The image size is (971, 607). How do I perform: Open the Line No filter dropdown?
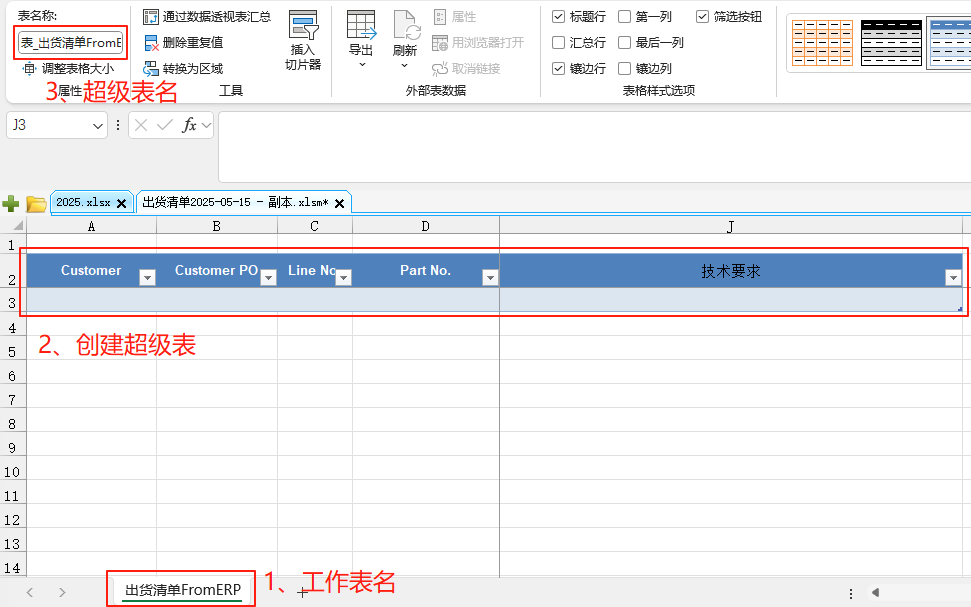(x=343, y=277)
